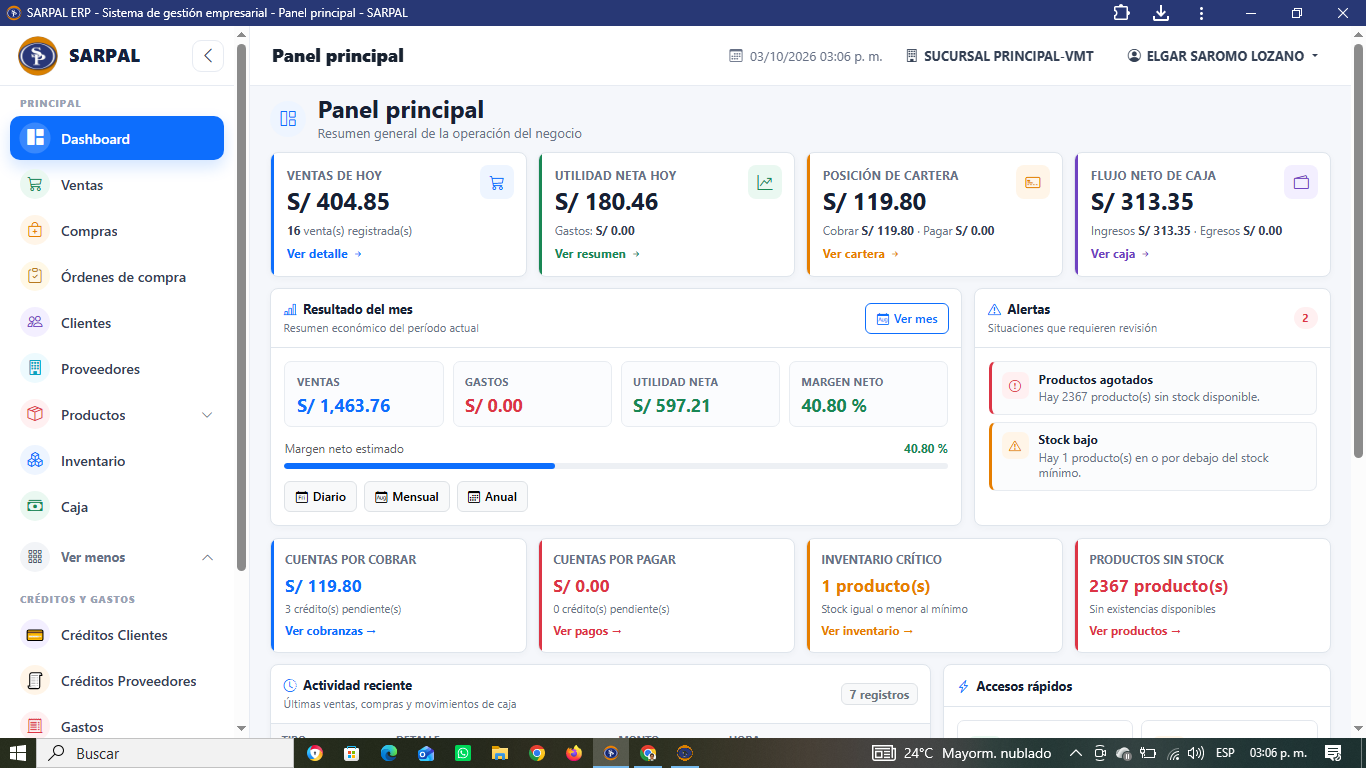1366x768 pixels.
Task: Open the Caja module
Action: pos(117,507)
